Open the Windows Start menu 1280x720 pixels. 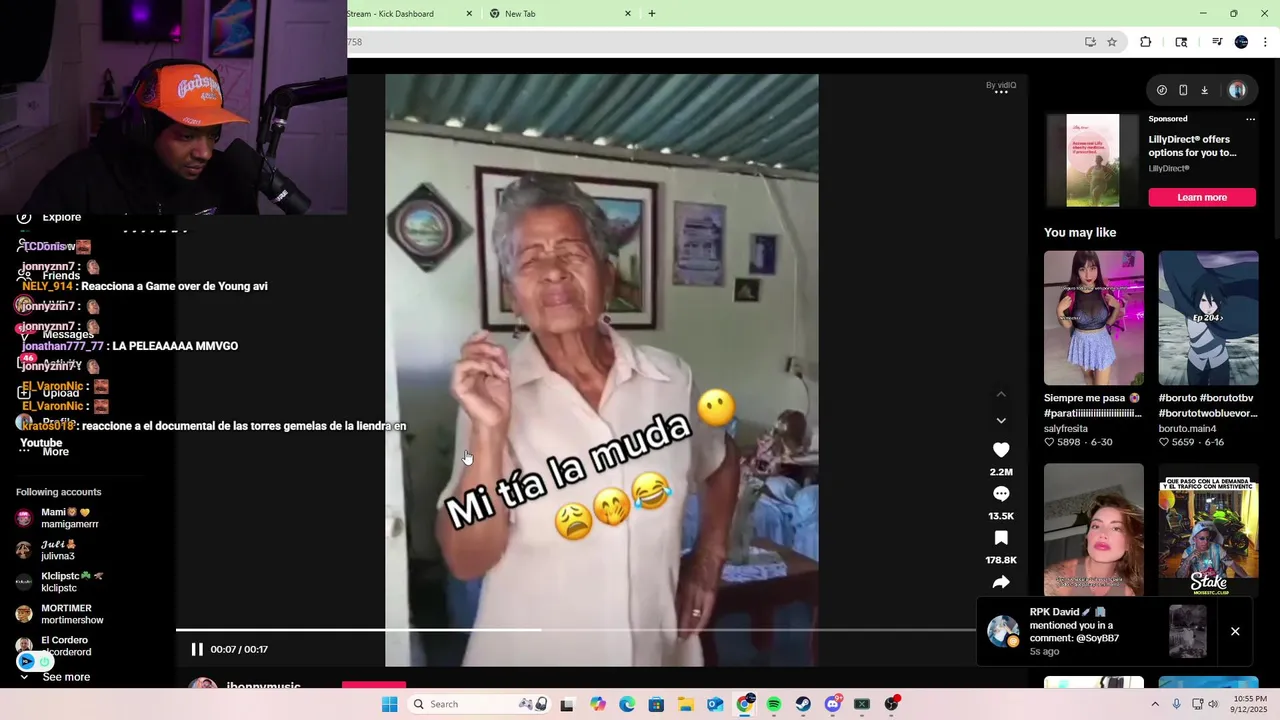pyautogui.click(x=389, y=704)
